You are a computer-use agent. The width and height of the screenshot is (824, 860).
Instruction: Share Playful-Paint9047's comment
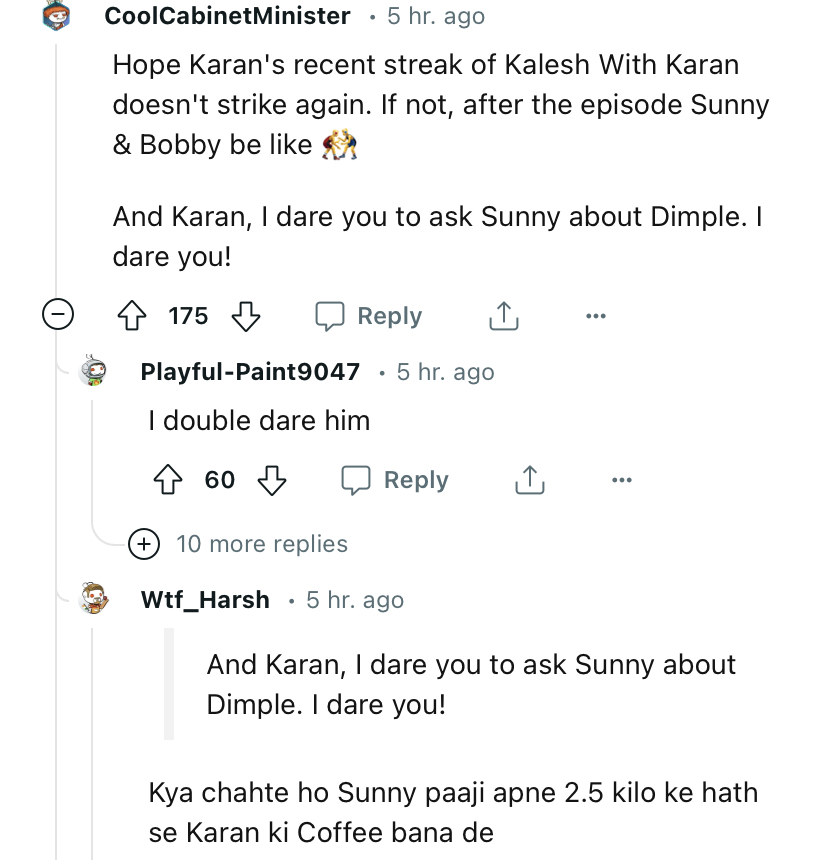pos(530,481)
